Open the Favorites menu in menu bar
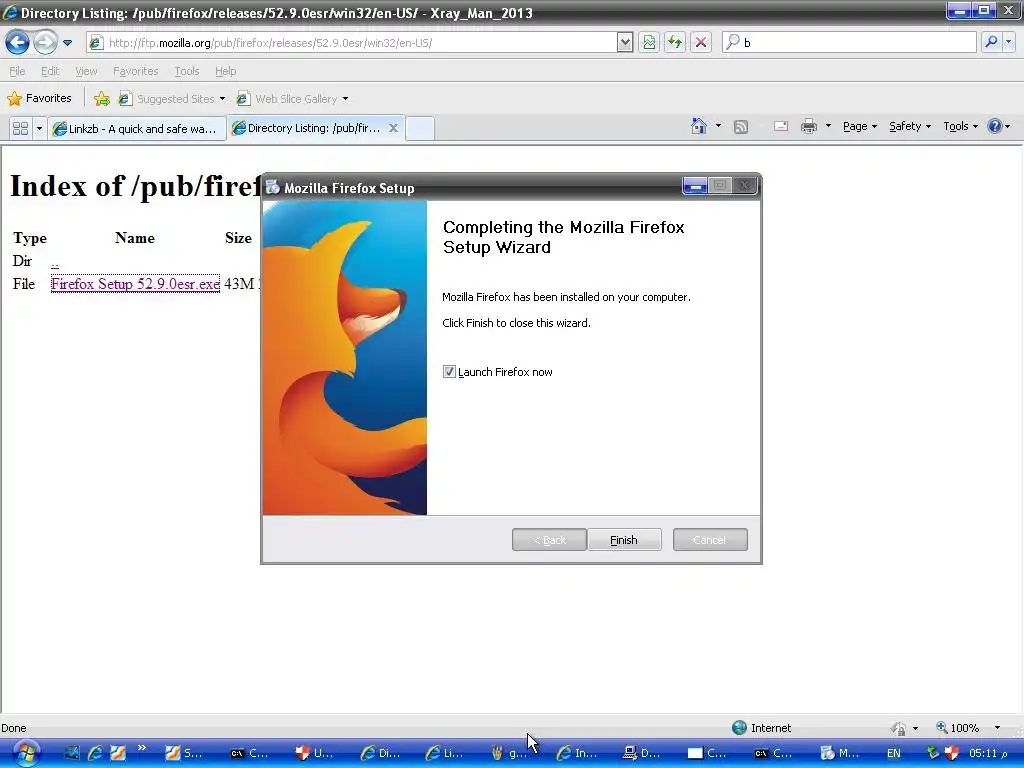This screenshot has width=1024, height=768. click(135, 71)
